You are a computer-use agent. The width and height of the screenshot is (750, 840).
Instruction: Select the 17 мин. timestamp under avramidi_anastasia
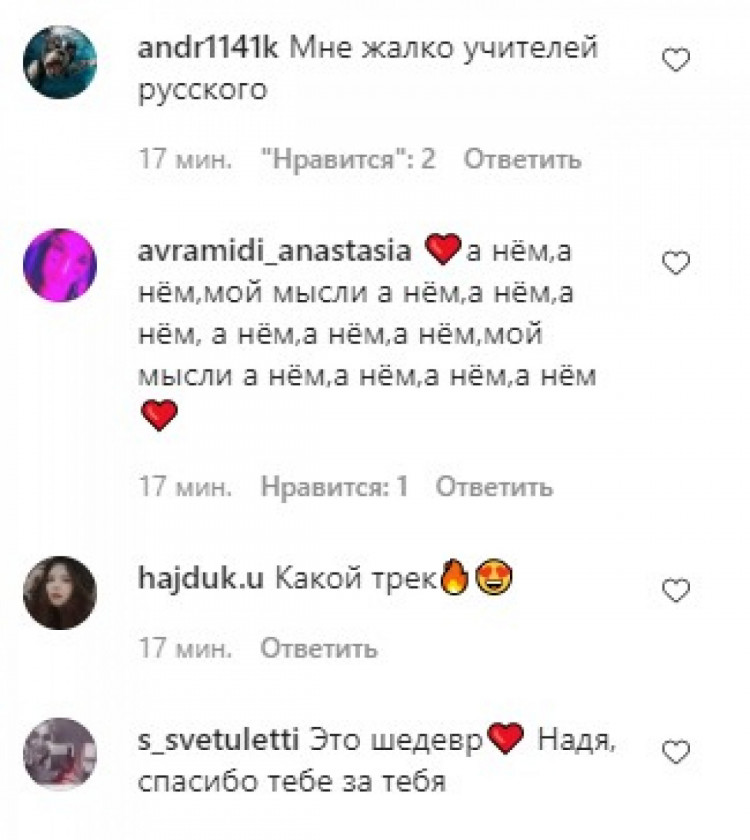[x=185, y=487]
